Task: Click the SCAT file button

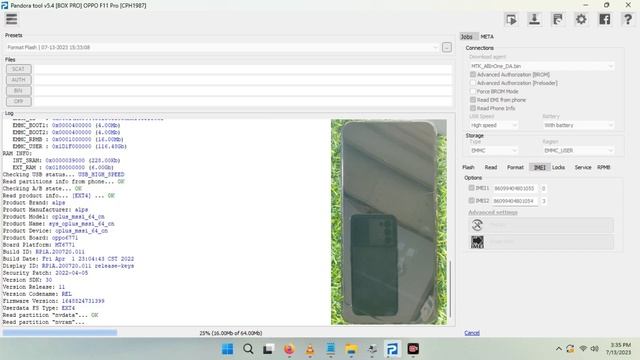Action: [19, 69]
